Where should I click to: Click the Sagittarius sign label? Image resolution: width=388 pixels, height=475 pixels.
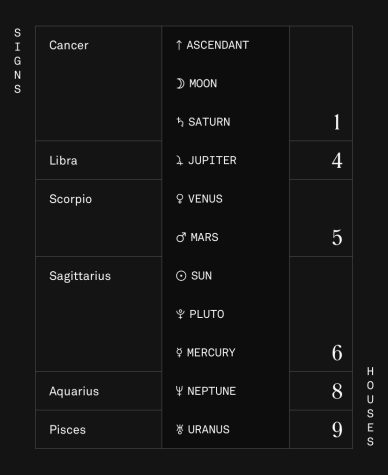[x=80, y=276]
